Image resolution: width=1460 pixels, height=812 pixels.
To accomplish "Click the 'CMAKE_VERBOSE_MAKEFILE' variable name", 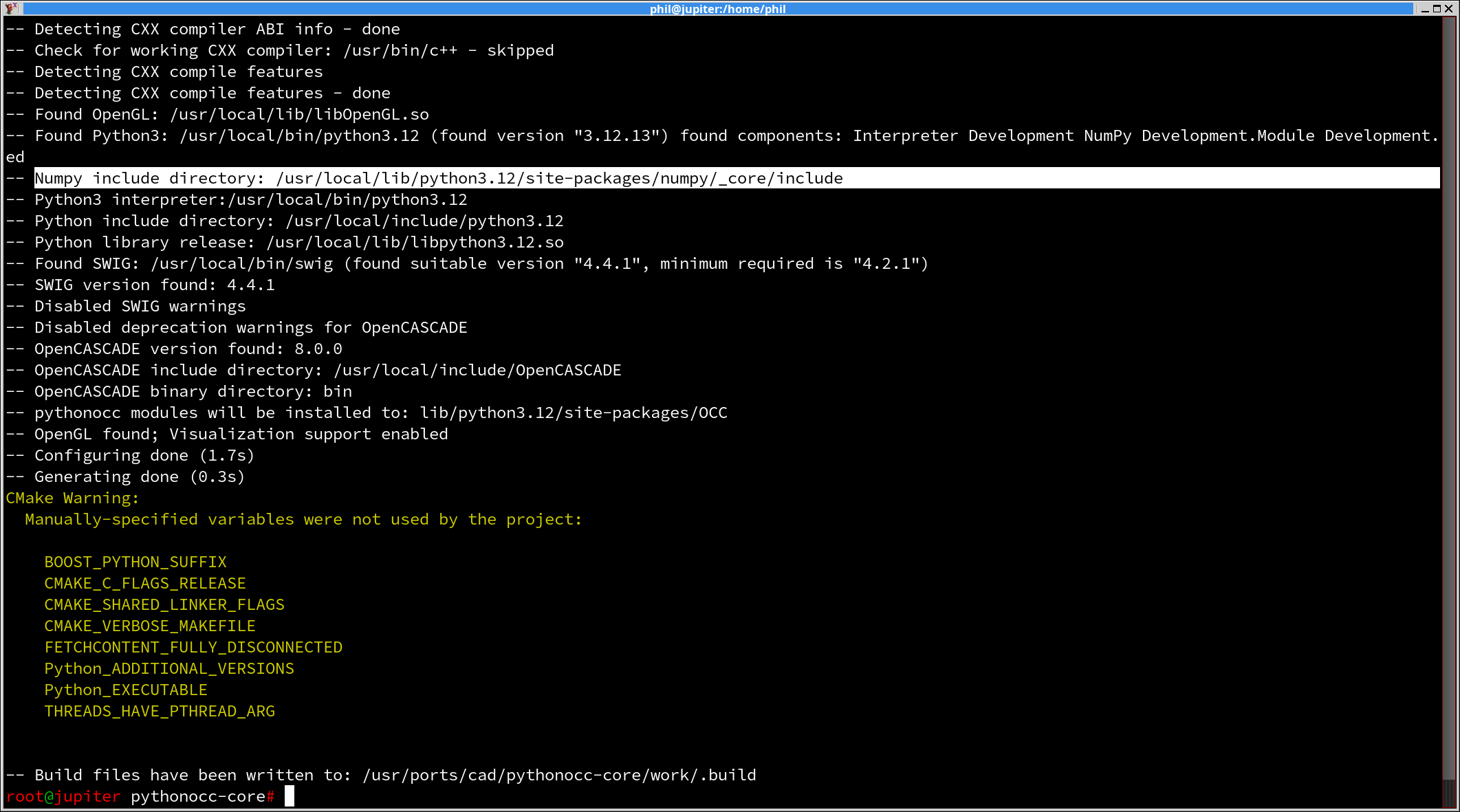I will click(x=150, y=626).
